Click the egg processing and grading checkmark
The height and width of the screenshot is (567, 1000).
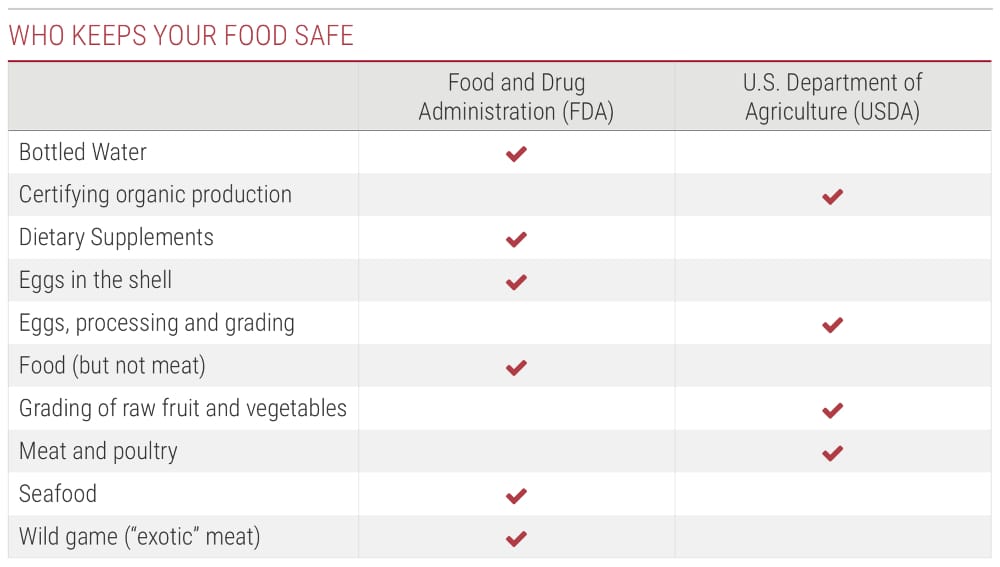(x=832, y=324)
